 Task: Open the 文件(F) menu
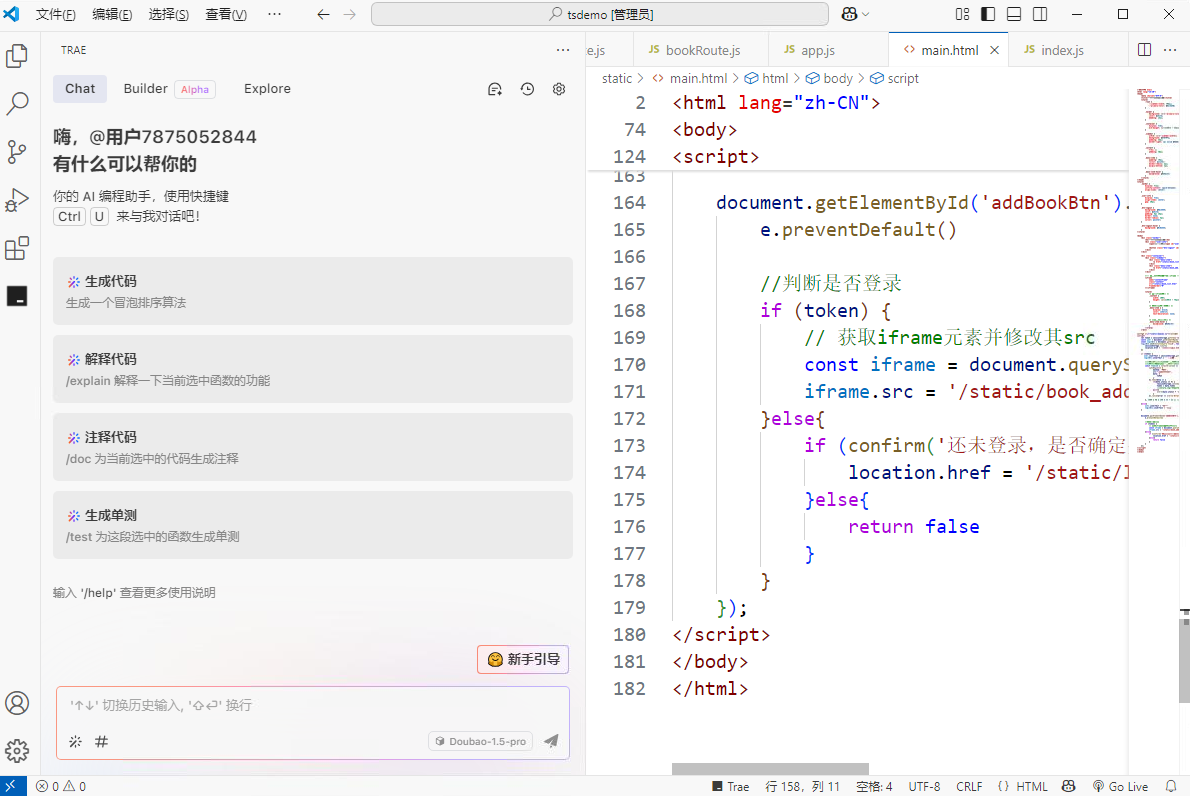pyautogui.click(x=55, y=14)
